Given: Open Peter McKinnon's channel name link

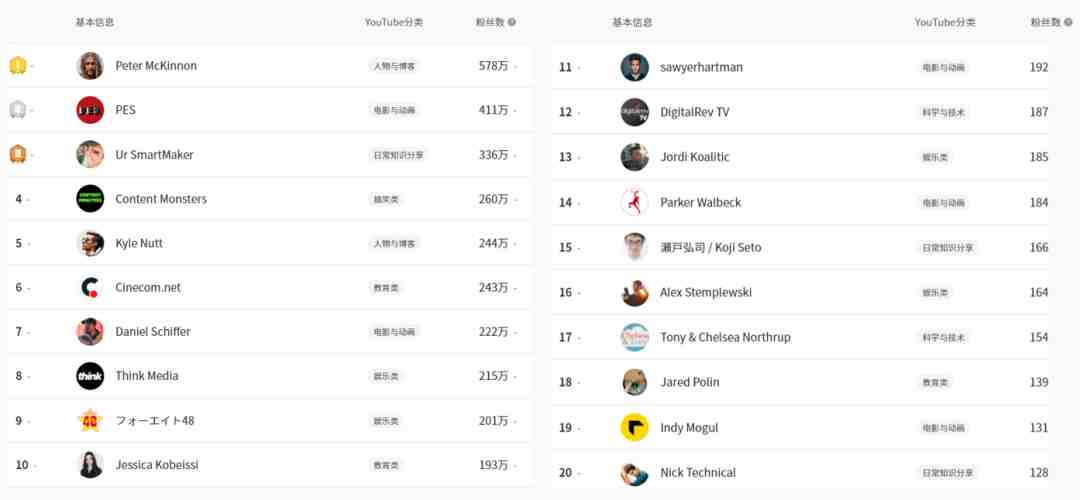Looking at the screenshot, I should click(x=156, y=66).
